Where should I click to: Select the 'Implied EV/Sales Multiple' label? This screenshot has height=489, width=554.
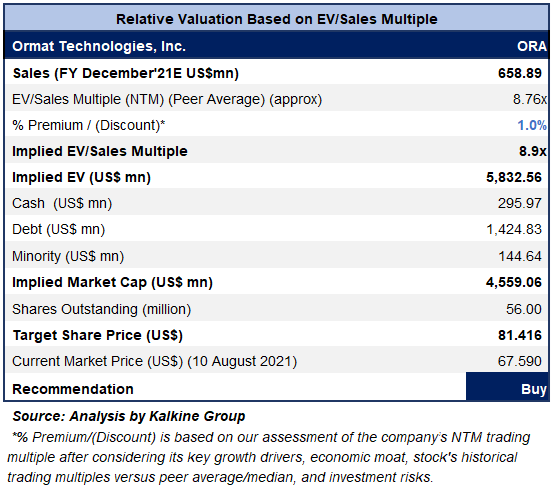click(x=100, y=151)
